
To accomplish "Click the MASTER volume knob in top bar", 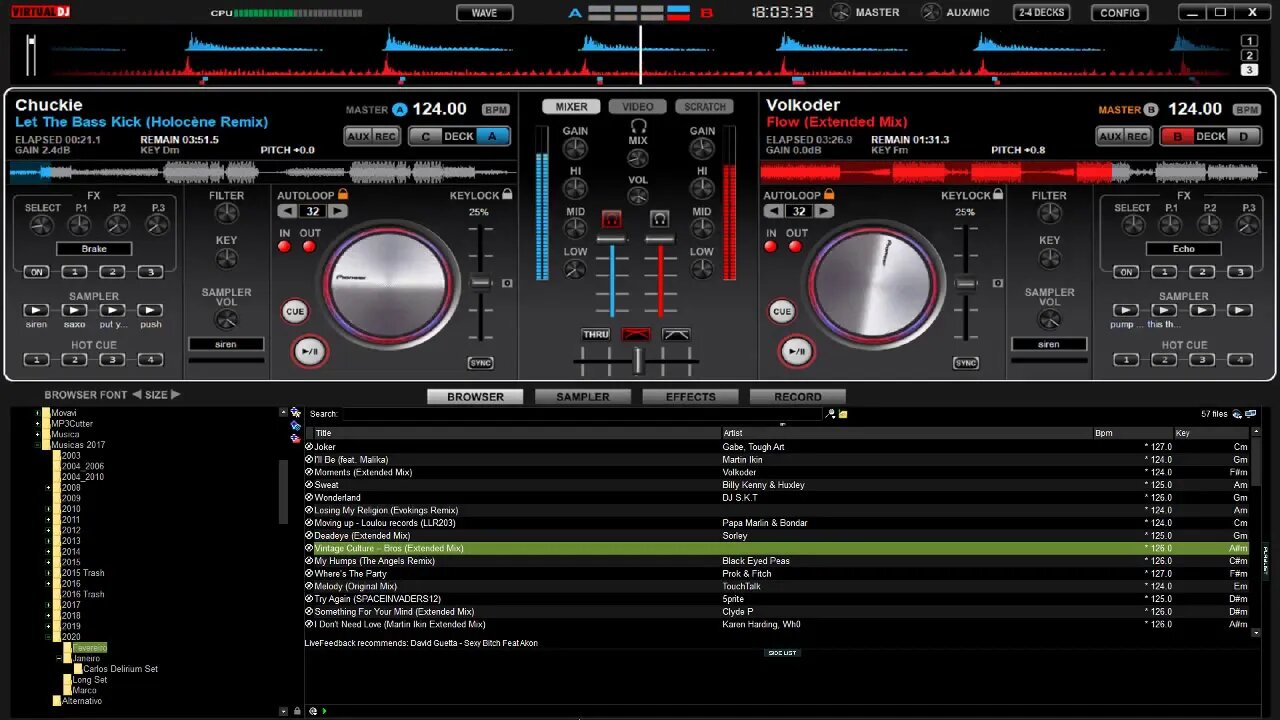I will pyautogui.click(x=840, y=12).
